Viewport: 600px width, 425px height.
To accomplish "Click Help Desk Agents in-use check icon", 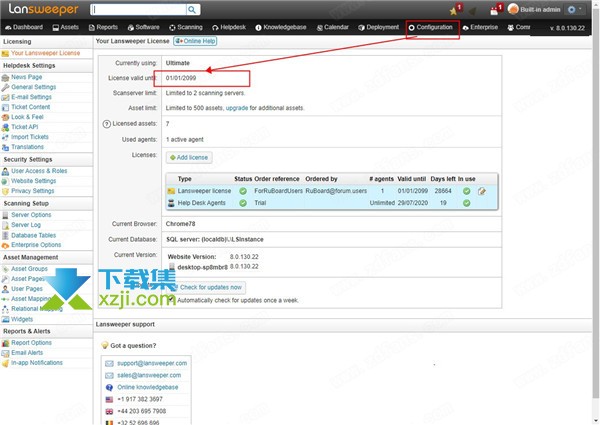I will click(466, 203).
